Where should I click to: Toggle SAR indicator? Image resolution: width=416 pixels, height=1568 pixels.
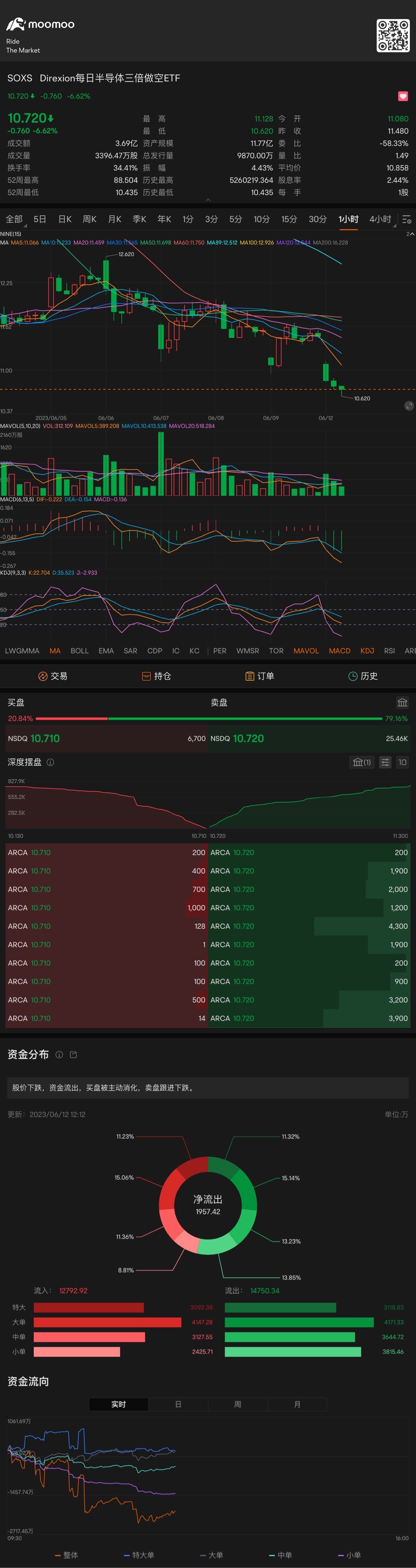tap(130, 651)
